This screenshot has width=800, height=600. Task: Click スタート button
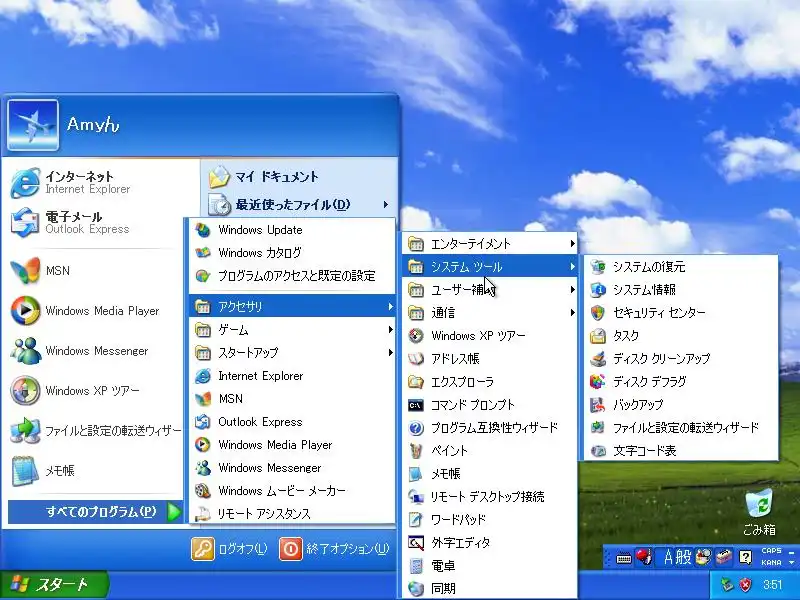click(x=54, y=584)
